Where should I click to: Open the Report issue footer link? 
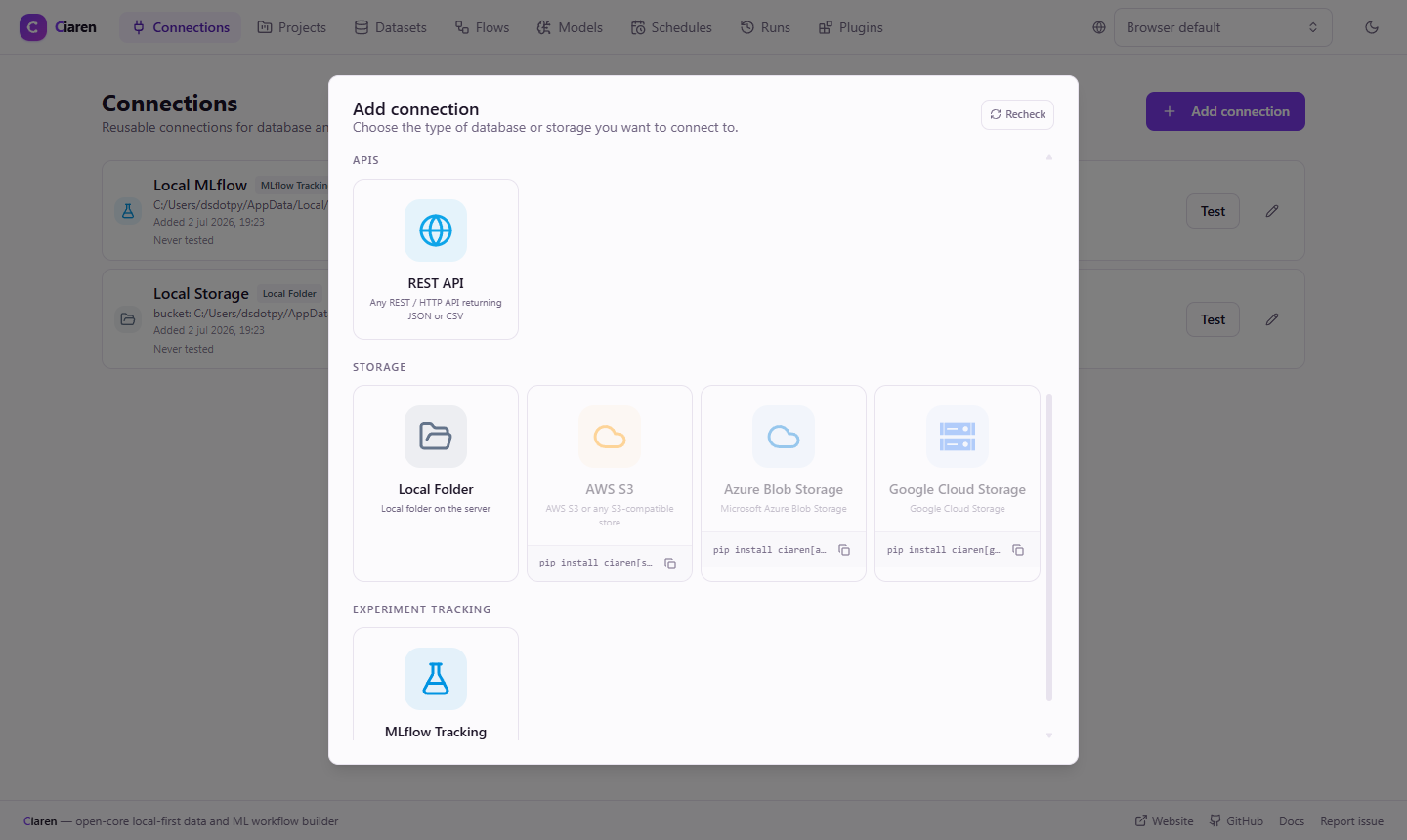[1351, 821]
